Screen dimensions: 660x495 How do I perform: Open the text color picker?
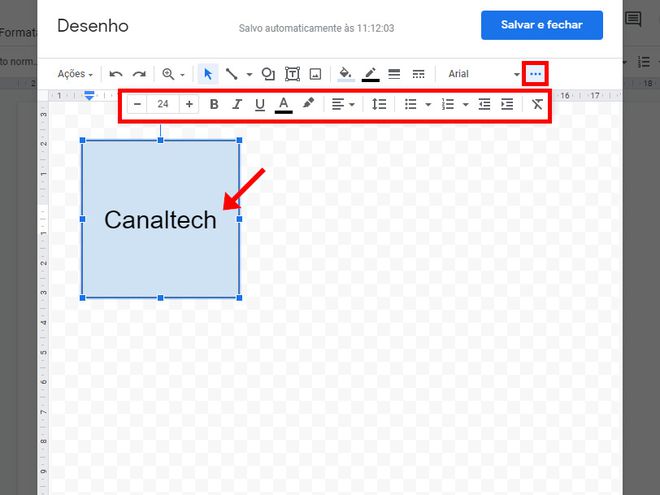click(284, 104)
